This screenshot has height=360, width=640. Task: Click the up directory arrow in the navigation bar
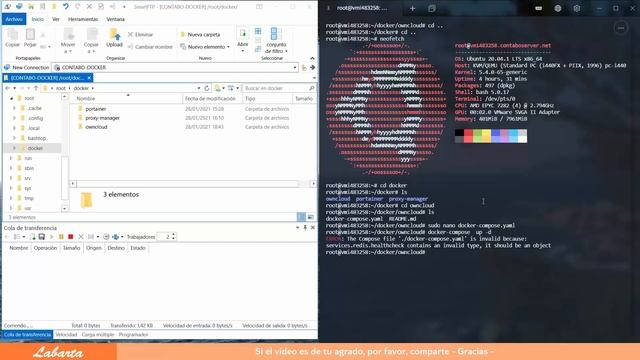click(36, 88)
